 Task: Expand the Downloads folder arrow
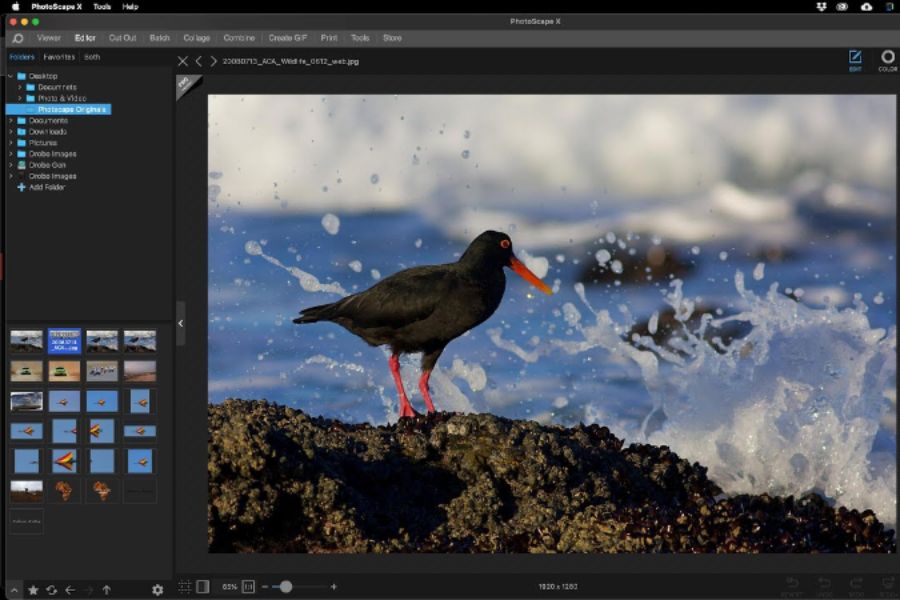(x=10, y=131)
